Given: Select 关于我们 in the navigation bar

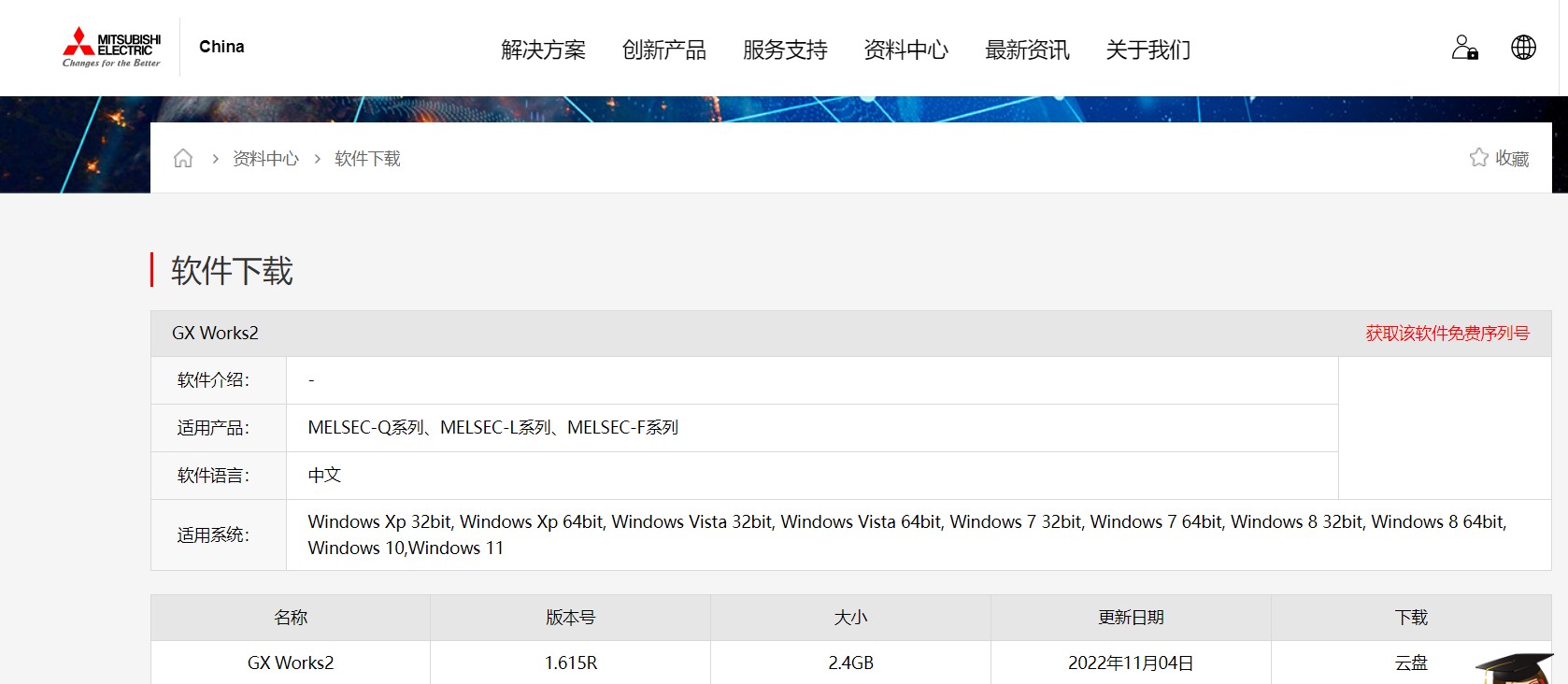Looking at the screenshot, I should coord(1147,50).
